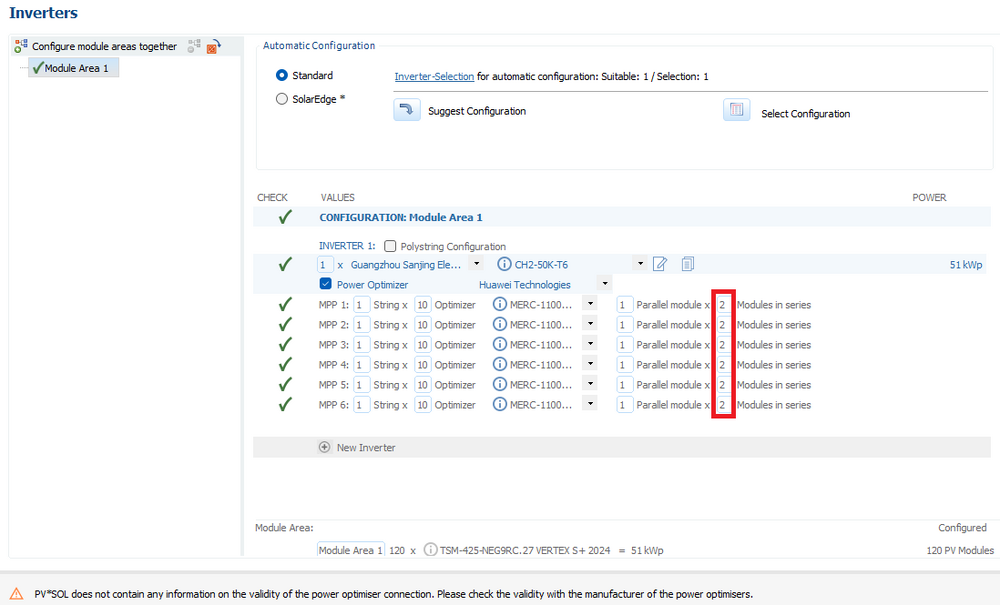Click the New Inverter label
1000x605 pixels.
[x=366, y=448]
